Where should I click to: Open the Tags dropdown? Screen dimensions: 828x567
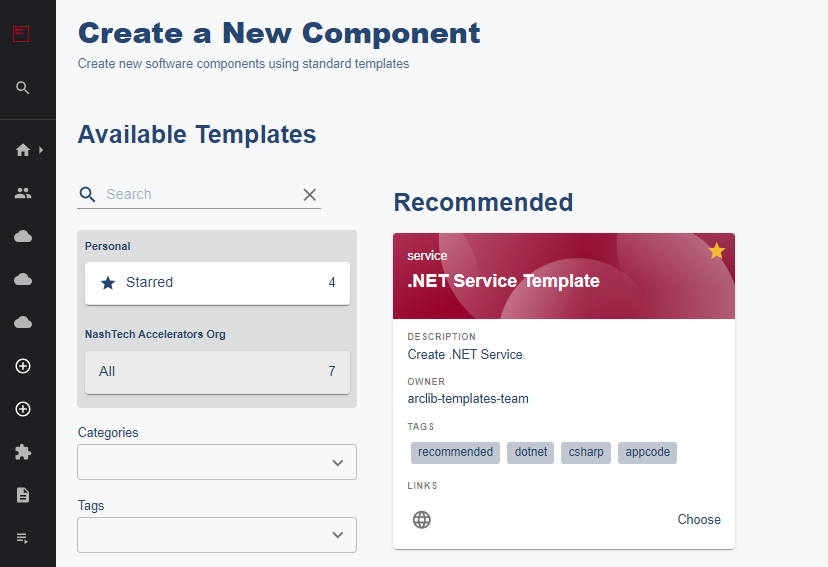[217, 535]
